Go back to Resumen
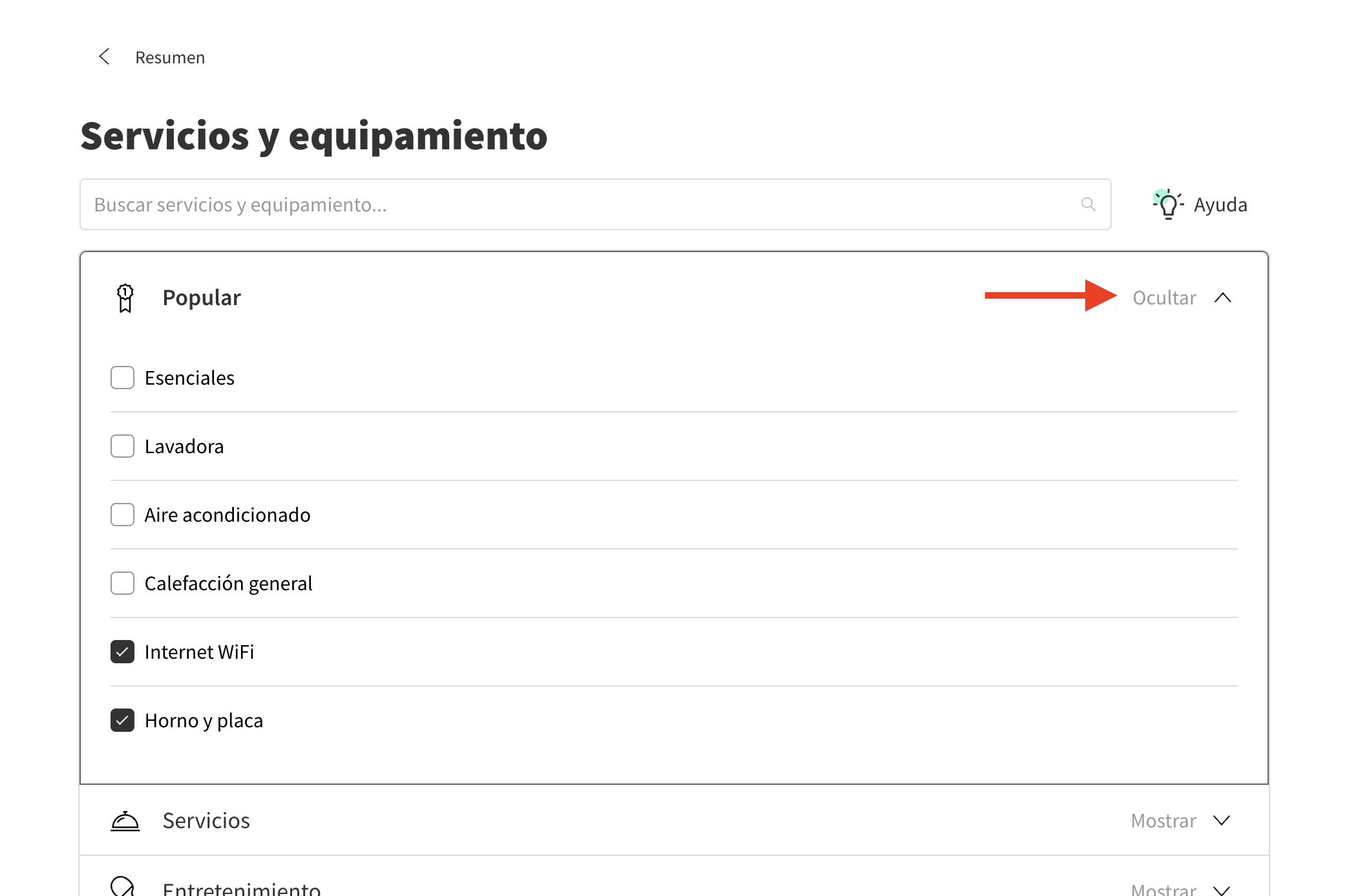The width and height of the screenshot is (1347, 896). point(169,58)
